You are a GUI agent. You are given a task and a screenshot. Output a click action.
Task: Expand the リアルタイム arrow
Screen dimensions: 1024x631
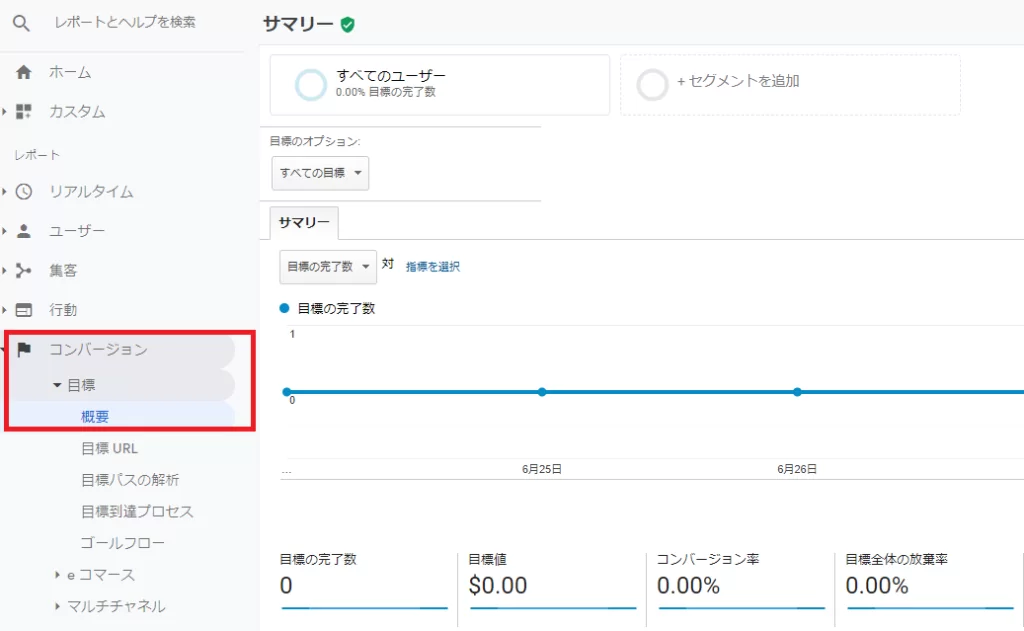click(x=4, y=191)
